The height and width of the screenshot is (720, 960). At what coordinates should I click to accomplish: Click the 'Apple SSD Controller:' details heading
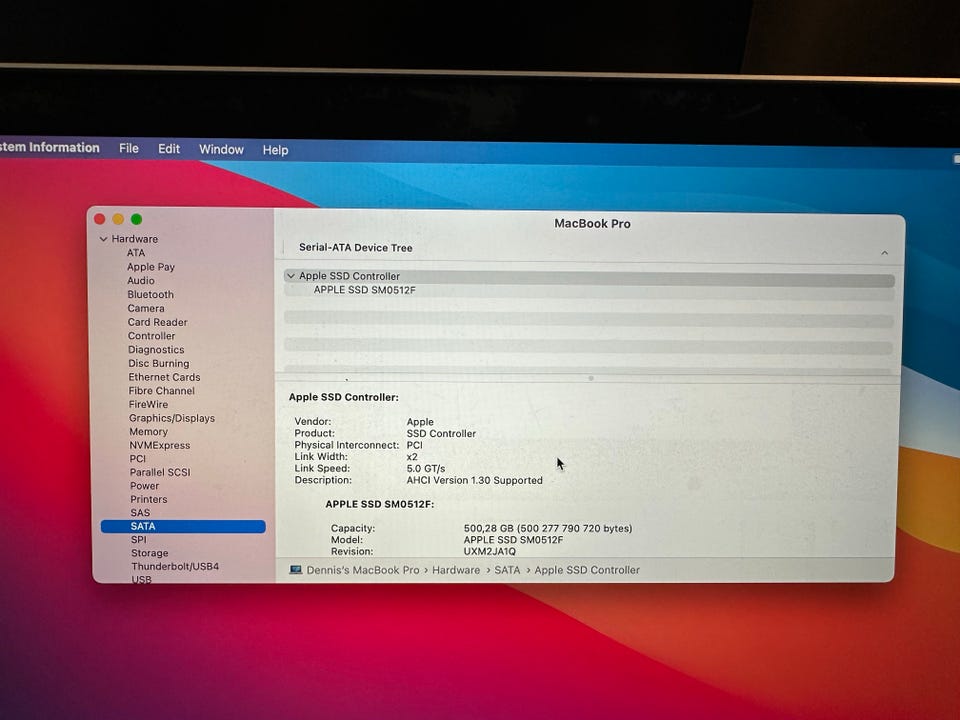click(x=344, y=397)
